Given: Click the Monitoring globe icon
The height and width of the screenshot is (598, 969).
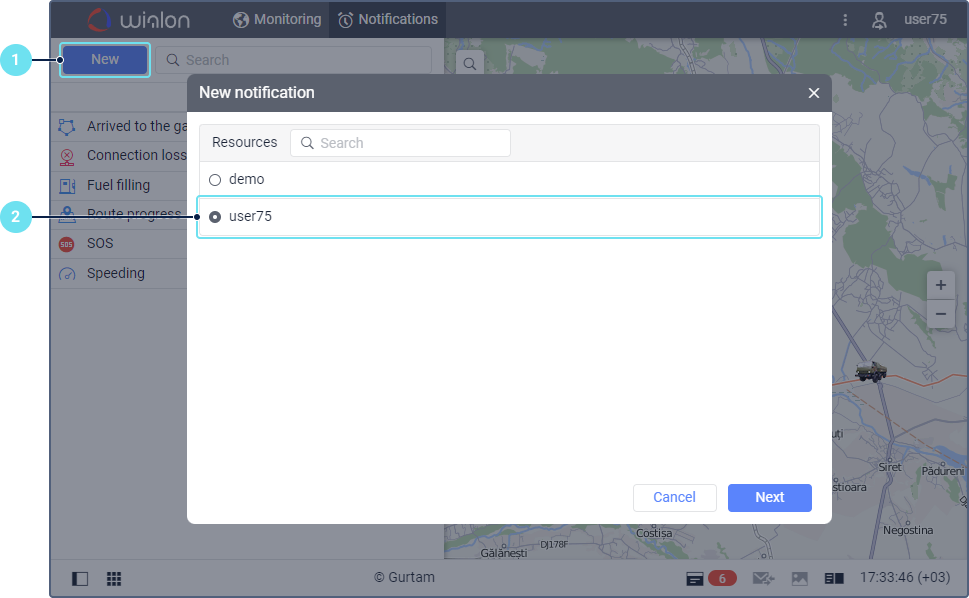Looking at the screenshot, I should pos(241,20).
